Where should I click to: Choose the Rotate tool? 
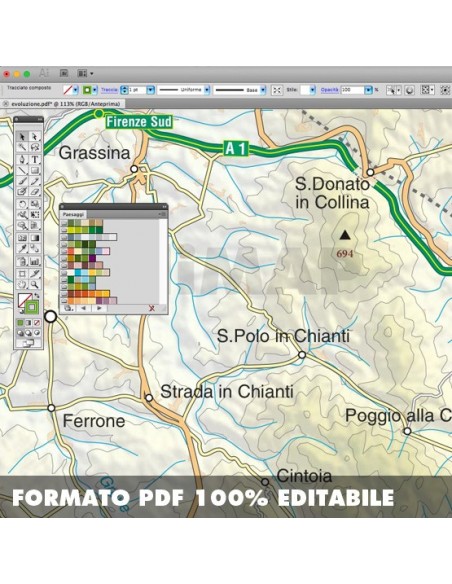tap(22, 204)
